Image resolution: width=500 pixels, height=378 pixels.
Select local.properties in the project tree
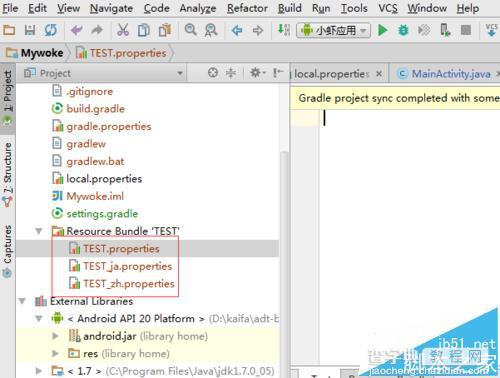(x=97, y=179)
